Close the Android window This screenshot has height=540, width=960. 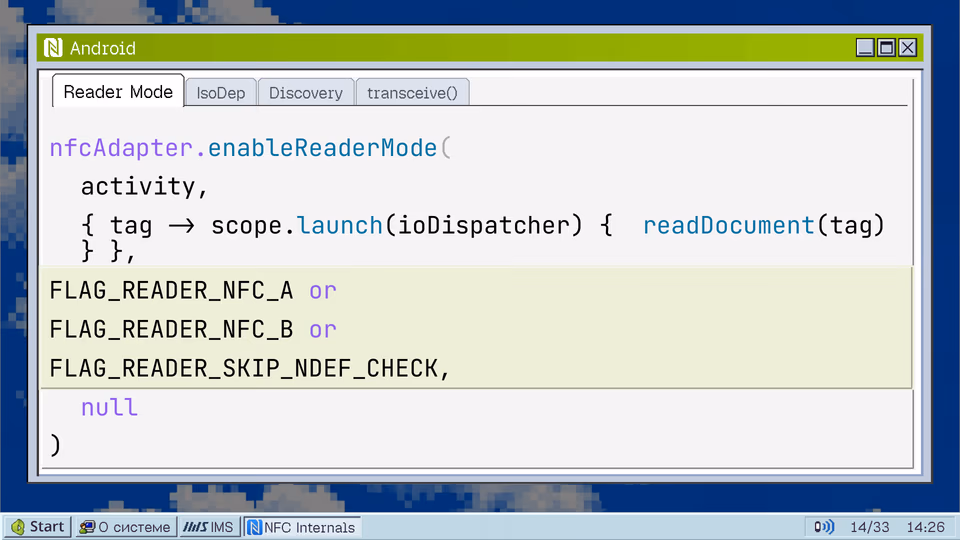[x=907, y=48]
